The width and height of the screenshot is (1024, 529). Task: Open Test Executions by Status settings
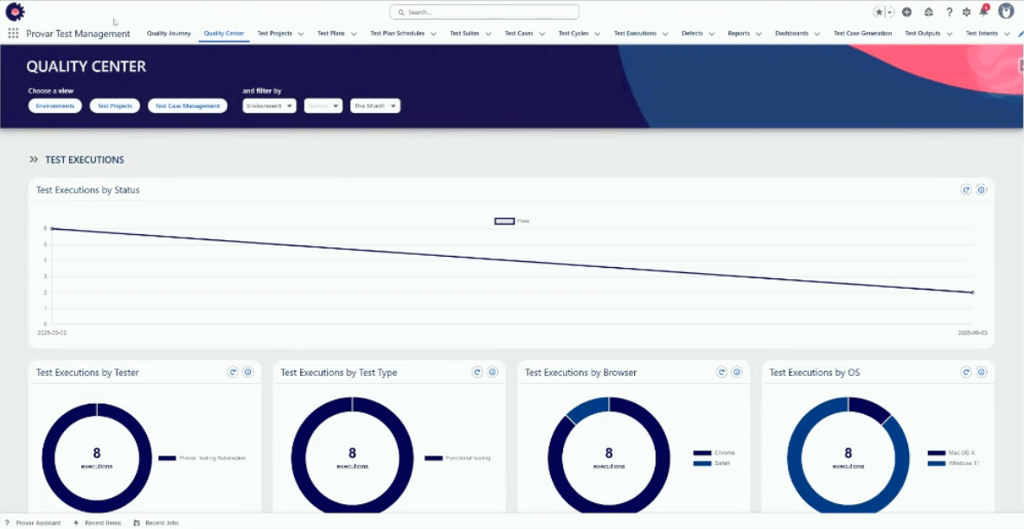982,190
